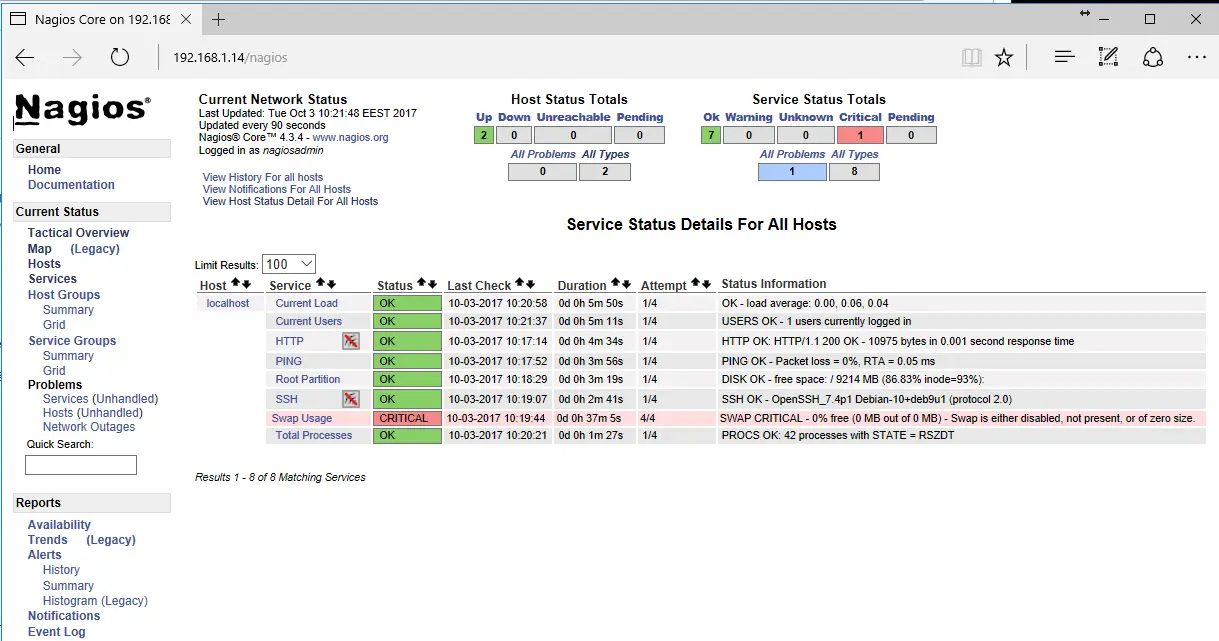Sort Attempt column ascending with the up arrow

click(x=696, y=284)
